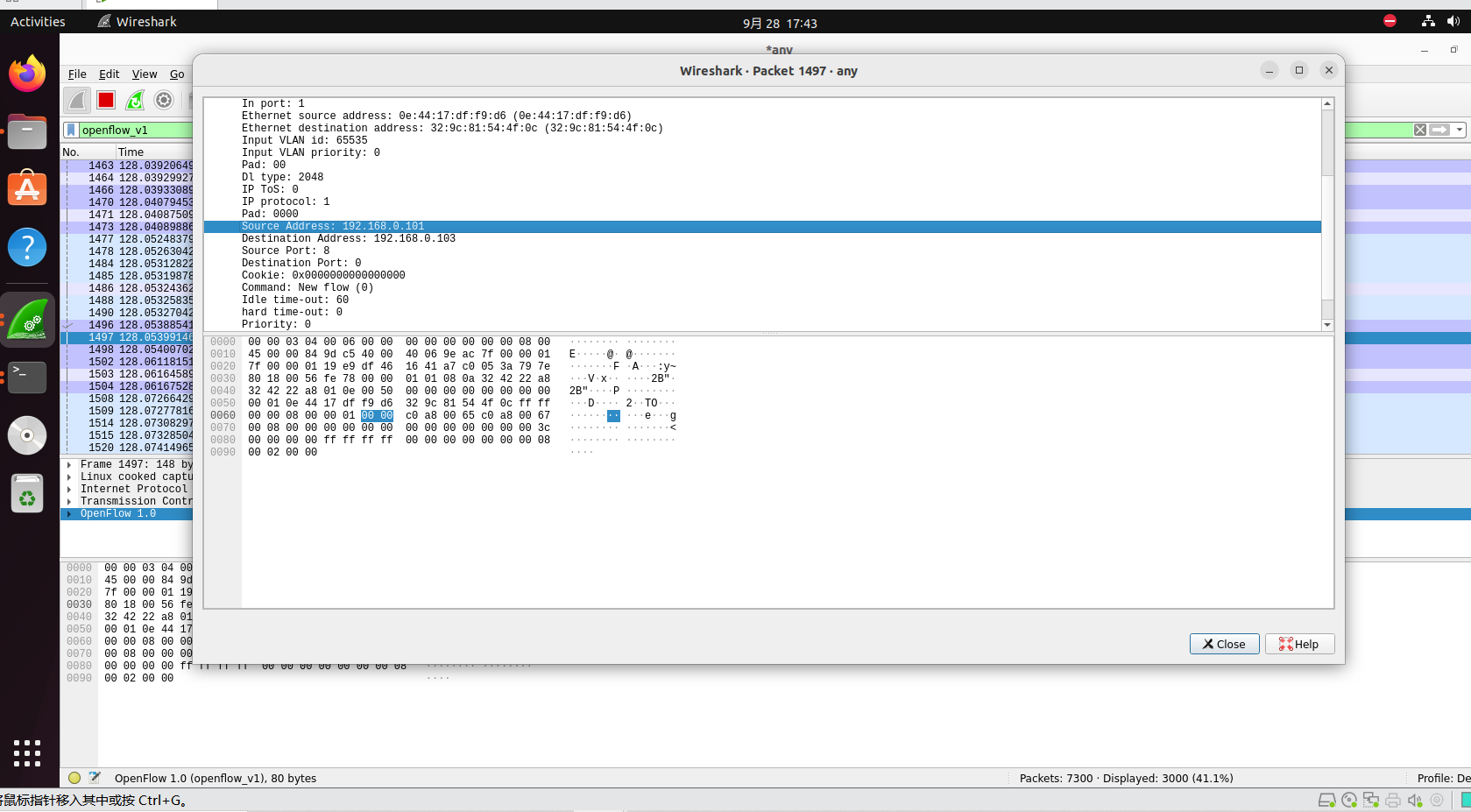
Task: Click the display filter bookmark icon
Action: click(71, 130)
